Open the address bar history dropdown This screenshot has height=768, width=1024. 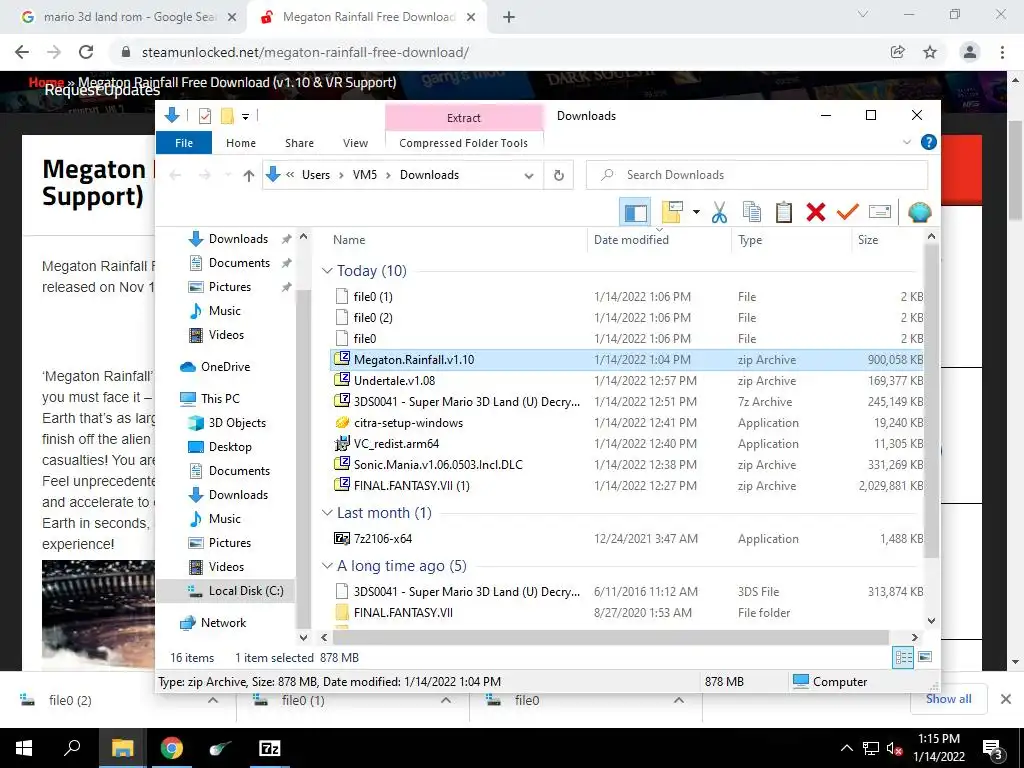(x=529, y=176)
